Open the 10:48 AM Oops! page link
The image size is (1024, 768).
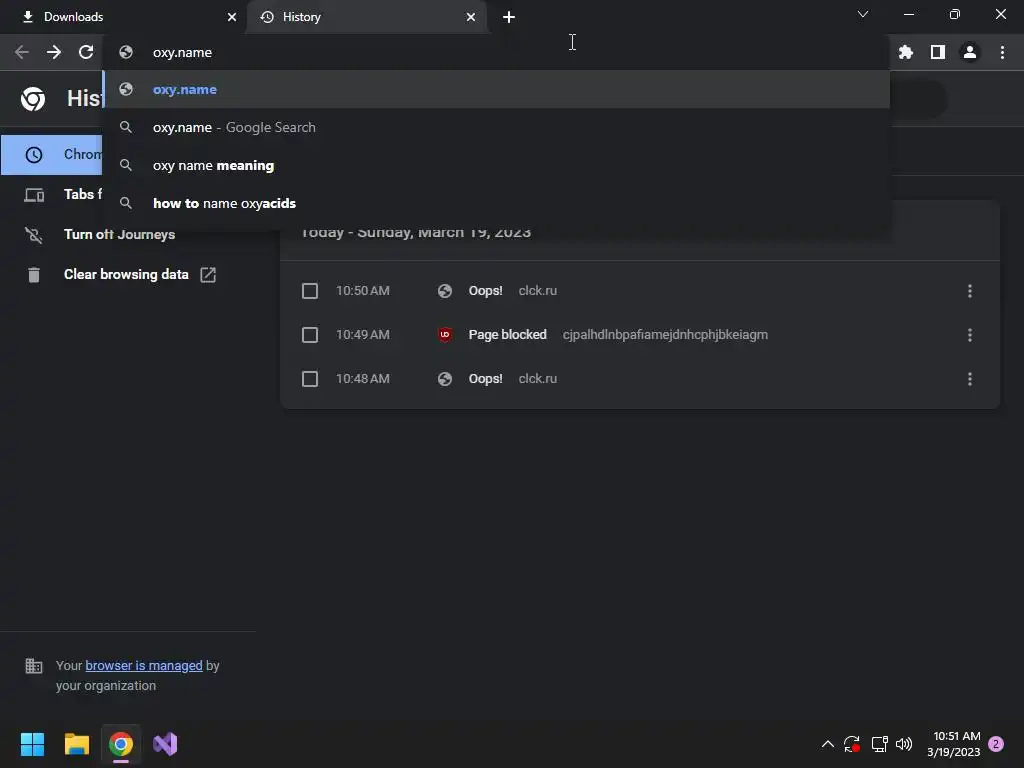(485, 379)
